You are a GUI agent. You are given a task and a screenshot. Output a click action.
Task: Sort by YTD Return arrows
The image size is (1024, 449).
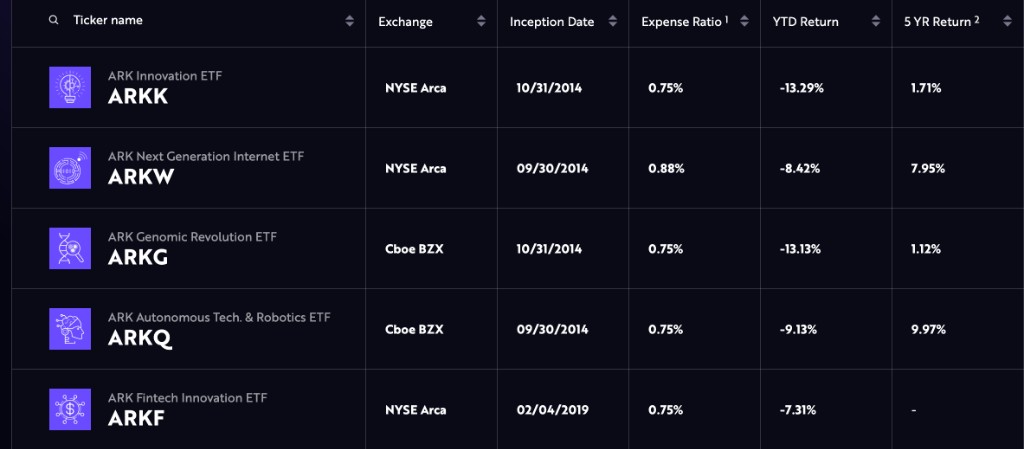[875, 21]
